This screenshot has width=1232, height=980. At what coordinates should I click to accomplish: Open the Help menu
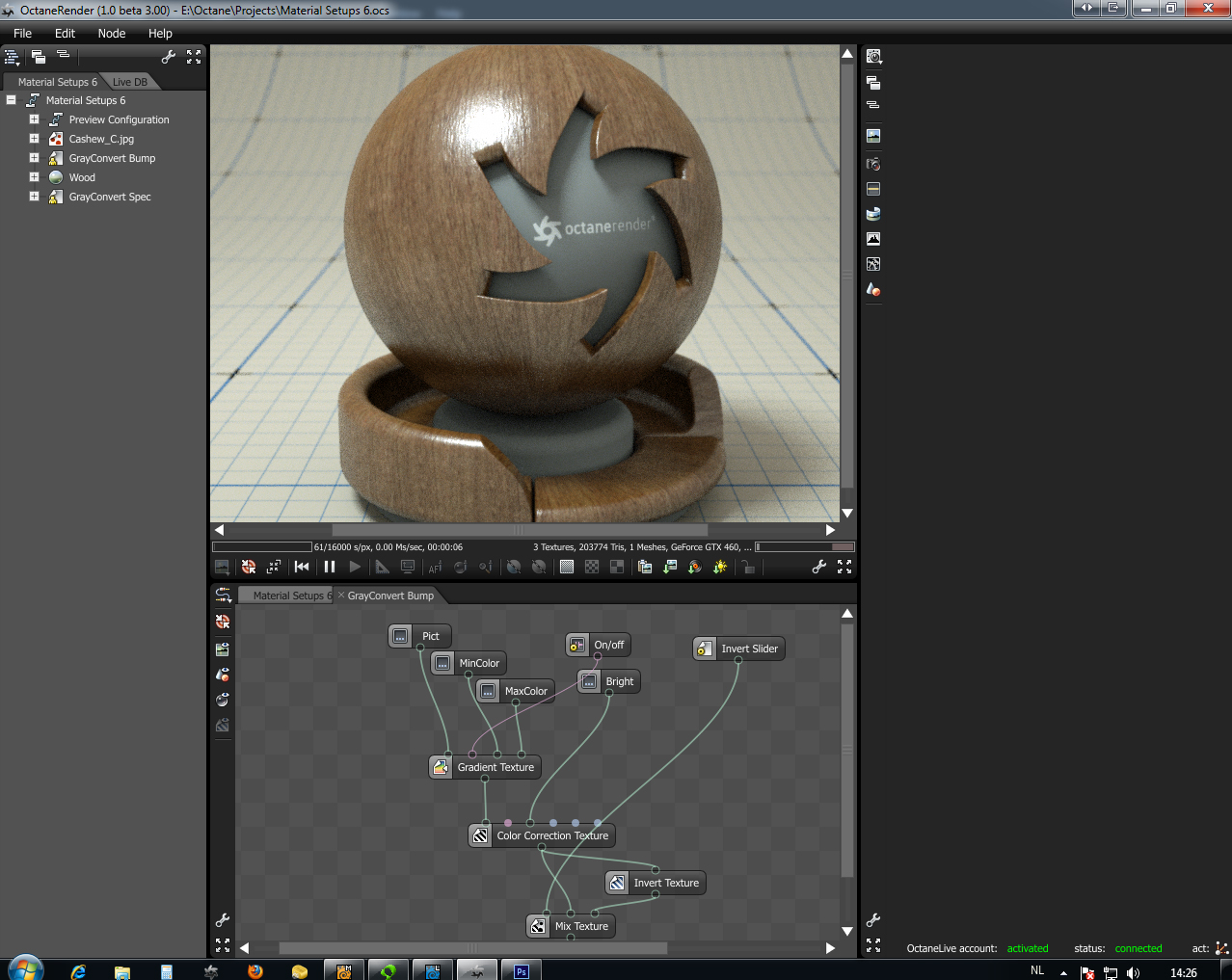point(160,33)
